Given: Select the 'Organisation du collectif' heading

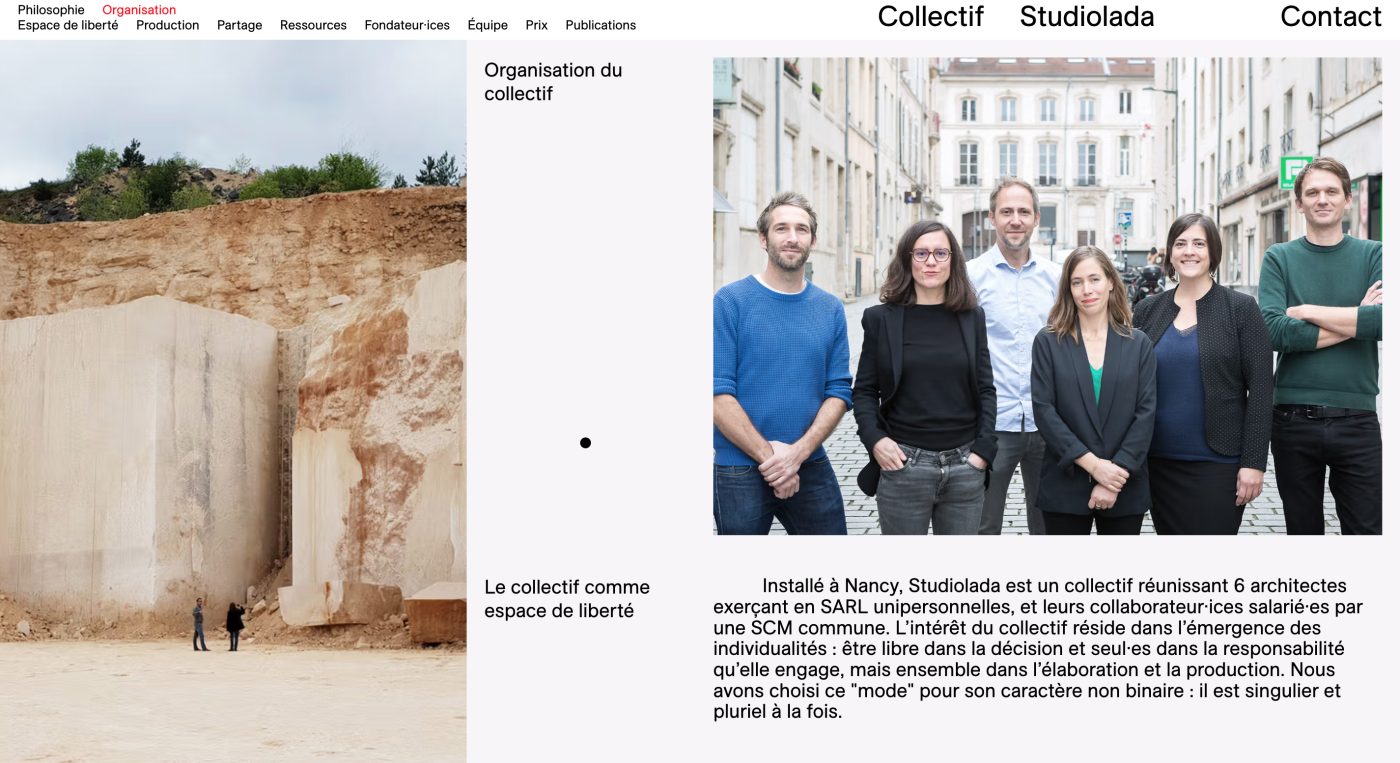Looking at the screenshot, I should pyautogui.click(x=553, y=82).
